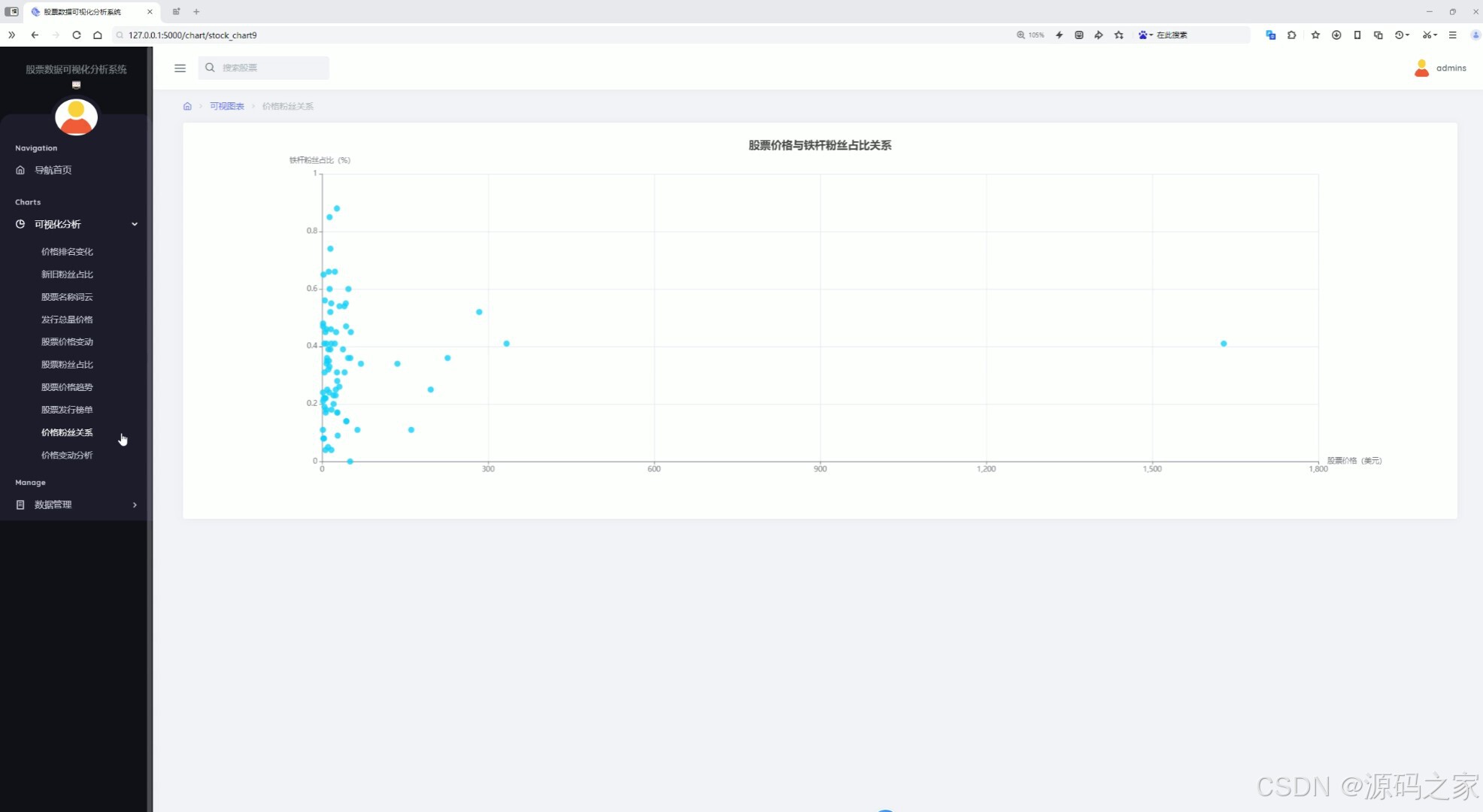Open a new browser tab
The height and width of the screenshot is (812, 1483).
(x=196, y=11)
